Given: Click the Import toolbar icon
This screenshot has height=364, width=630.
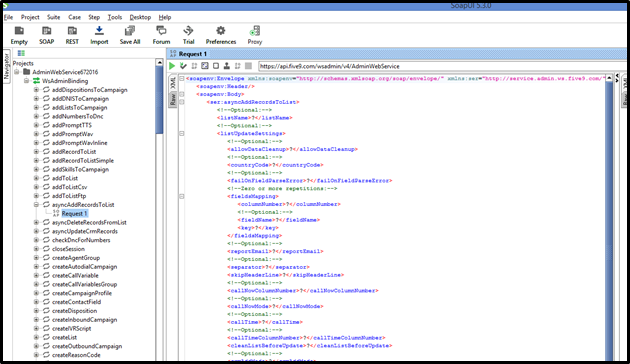Looking at the screenshot, I should point(99,31).
